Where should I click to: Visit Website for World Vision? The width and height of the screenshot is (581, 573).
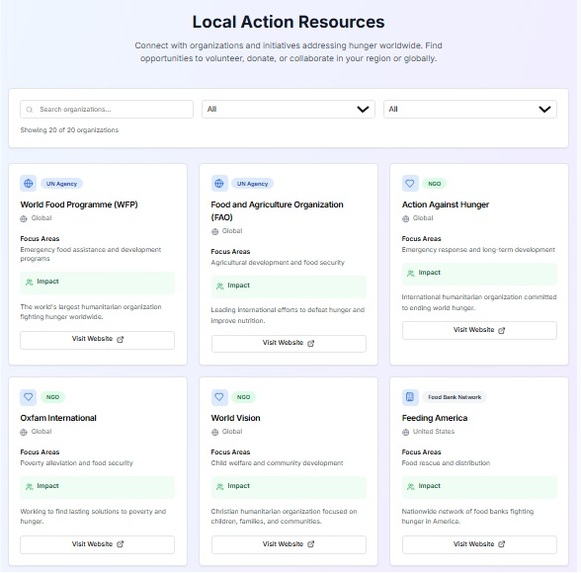[x=289, y=544]
